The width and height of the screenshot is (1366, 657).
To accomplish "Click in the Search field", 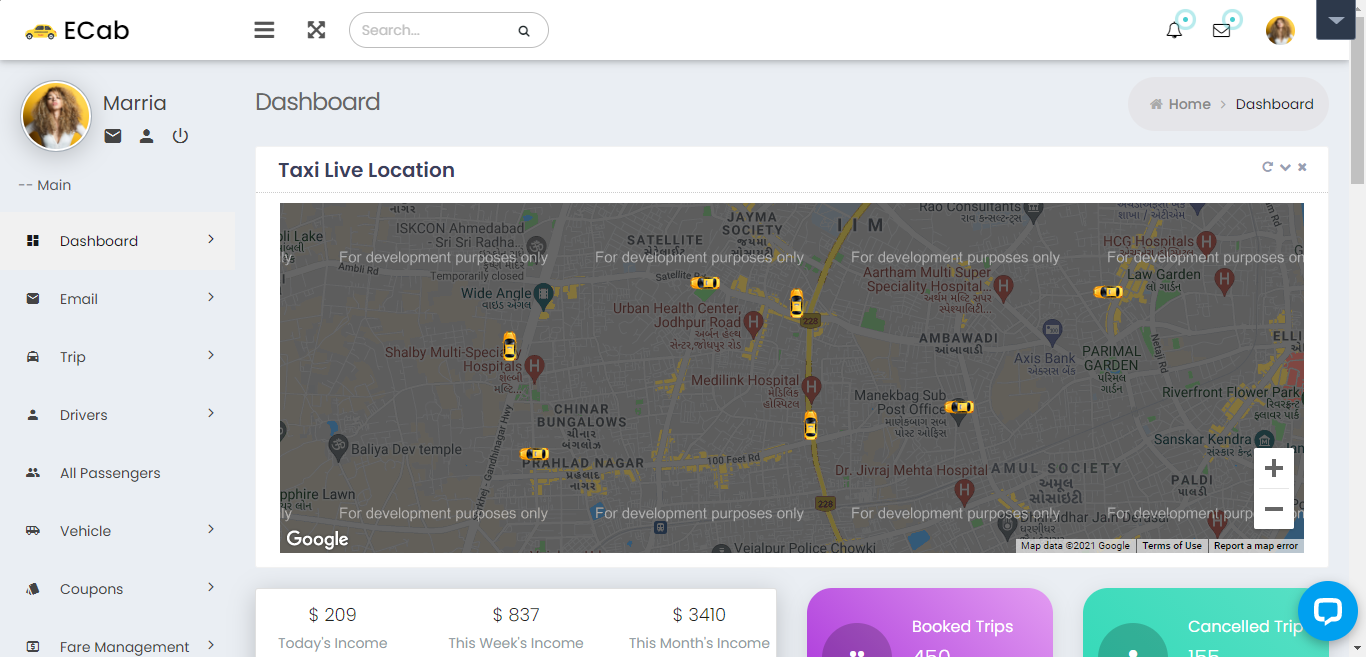I will tap(435, 30).
